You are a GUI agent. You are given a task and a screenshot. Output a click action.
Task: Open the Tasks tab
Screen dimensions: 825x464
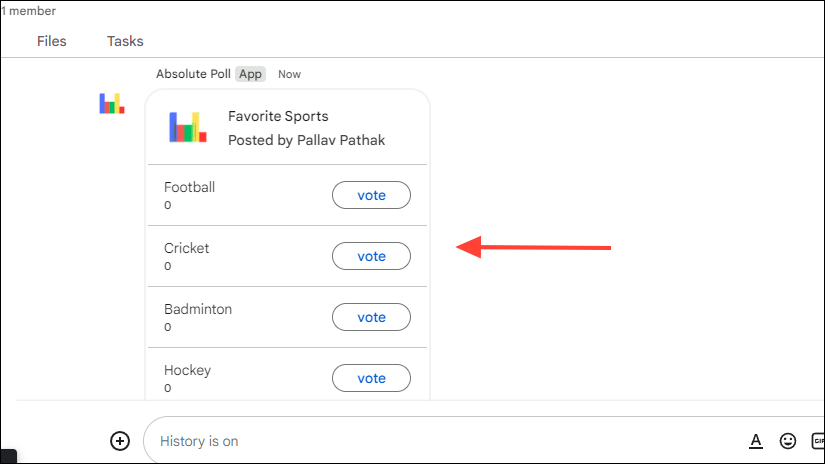pos(125,41)
